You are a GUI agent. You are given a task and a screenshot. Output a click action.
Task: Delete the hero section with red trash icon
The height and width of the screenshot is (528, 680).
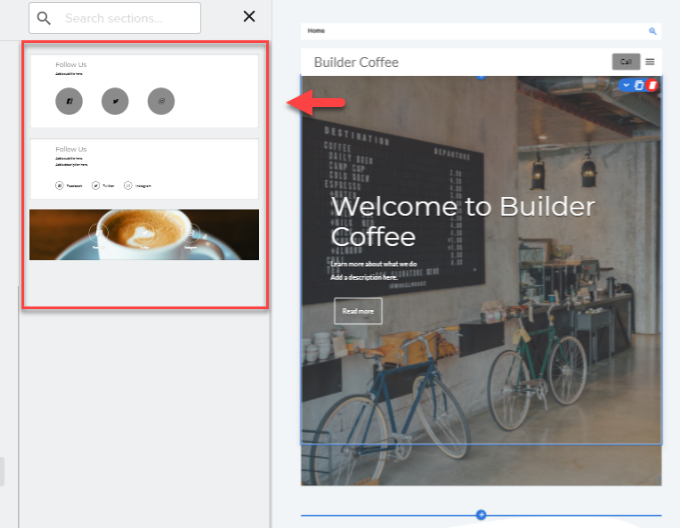coord(652,85)
